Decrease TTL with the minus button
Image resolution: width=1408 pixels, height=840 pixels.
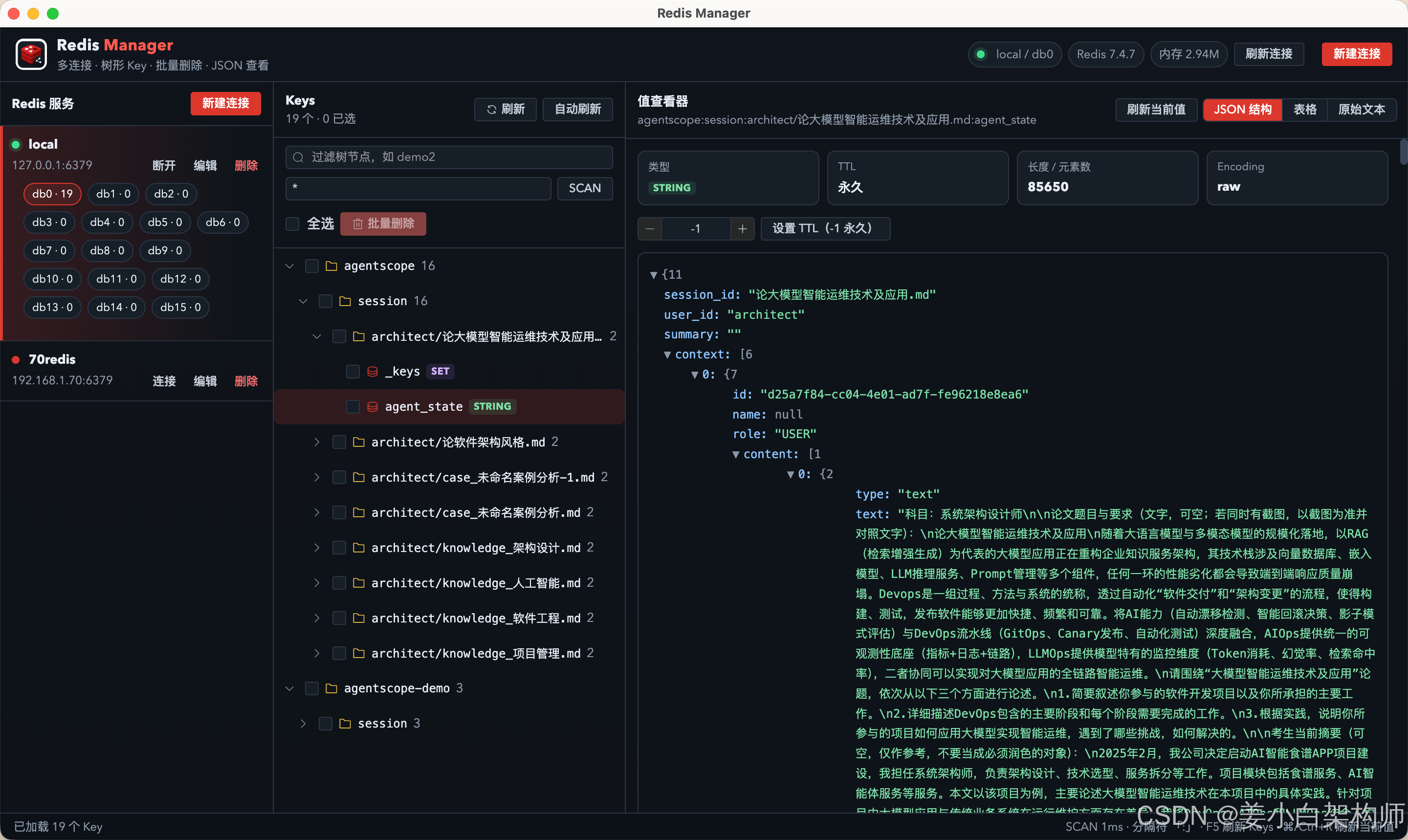tap(650, 229)
